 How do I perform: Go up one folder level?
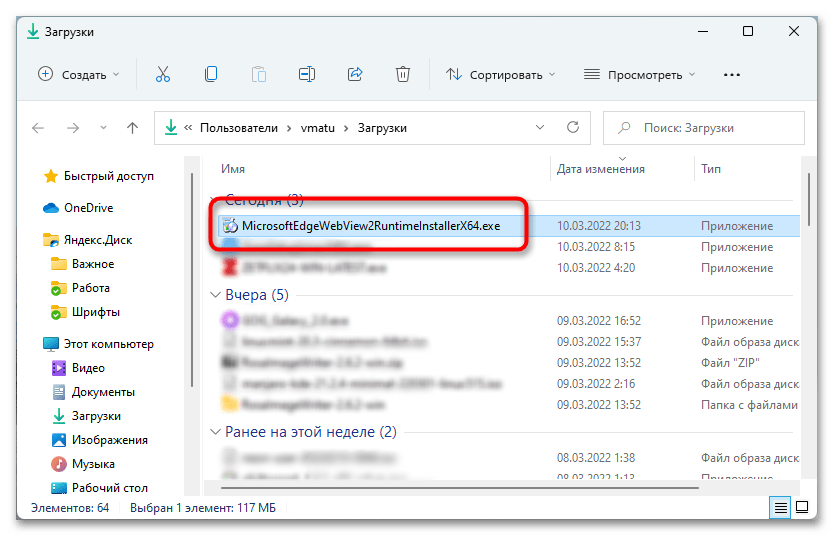tap(132, 128)
